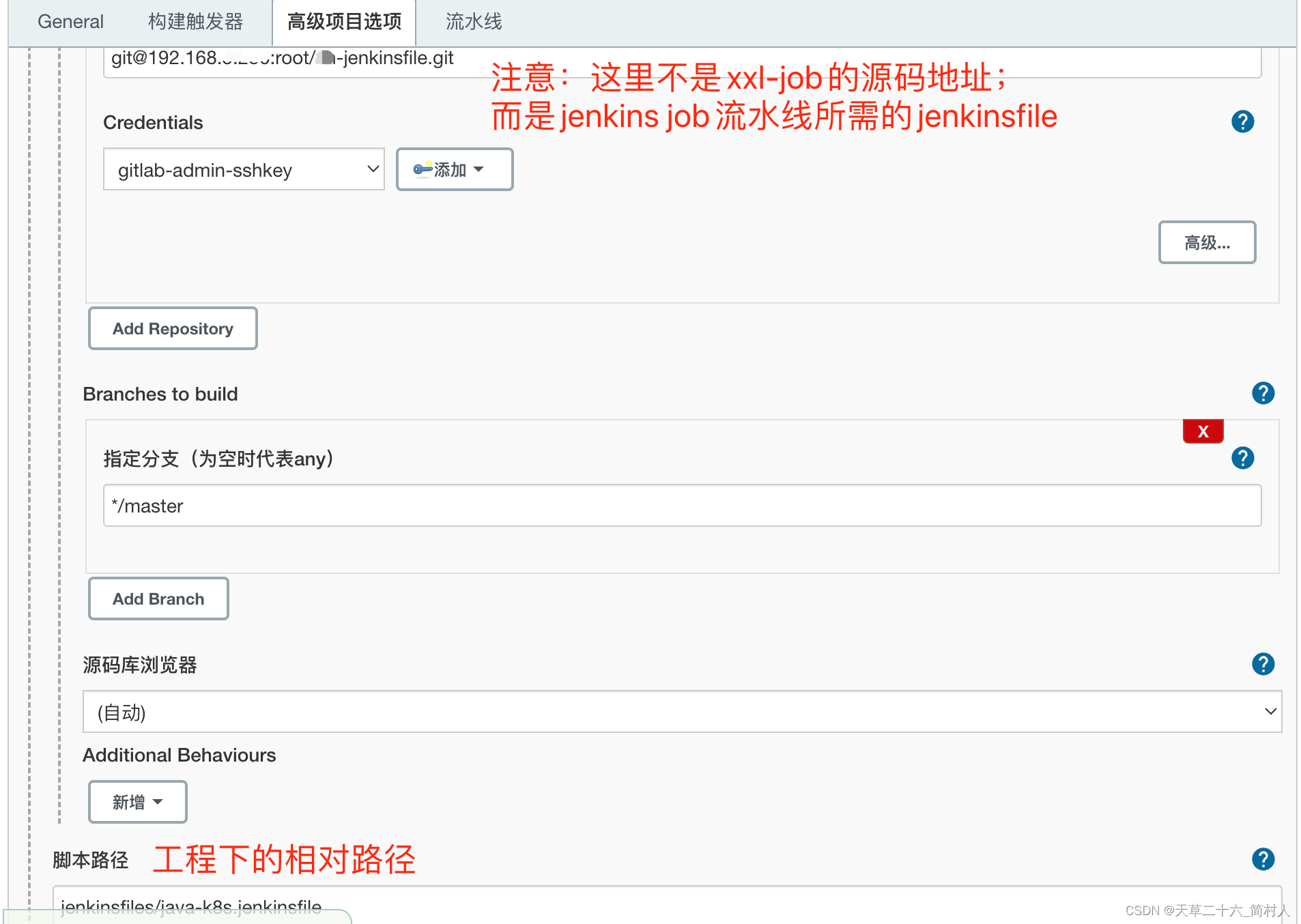Expand the arrow on the 添加 button

pos(479,170)
